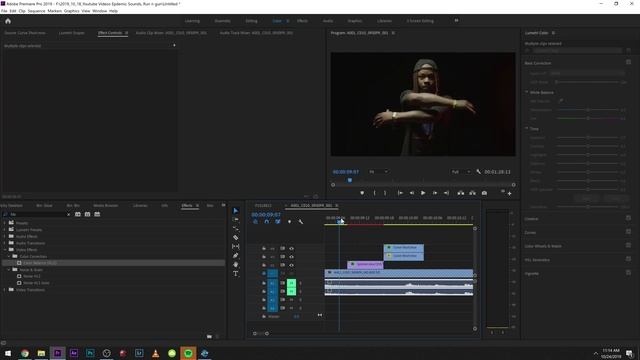
Task: Switch to the Lumetri Scopes tab
Action: pyautogui.click(x=71, y=33)
